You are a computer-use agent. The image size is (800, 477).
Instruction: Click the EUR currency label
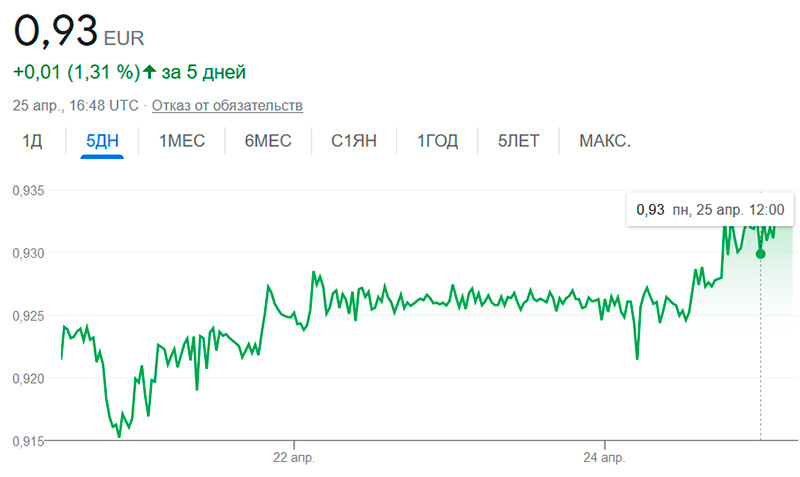pyautogui.click(x=124, y=39)
